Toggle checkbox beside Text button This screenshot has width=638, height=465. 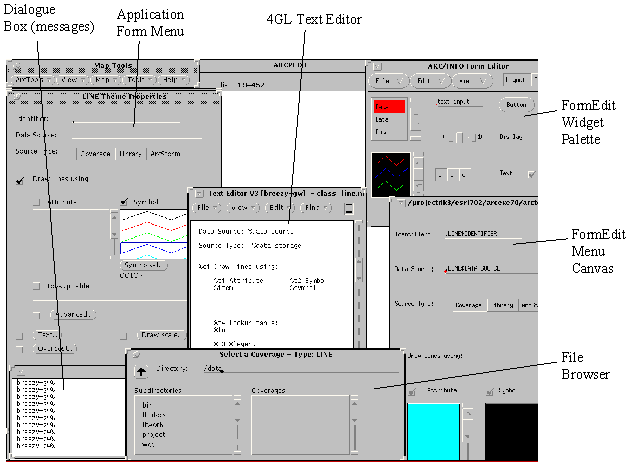pyautogui.click(x=20, y=336)
